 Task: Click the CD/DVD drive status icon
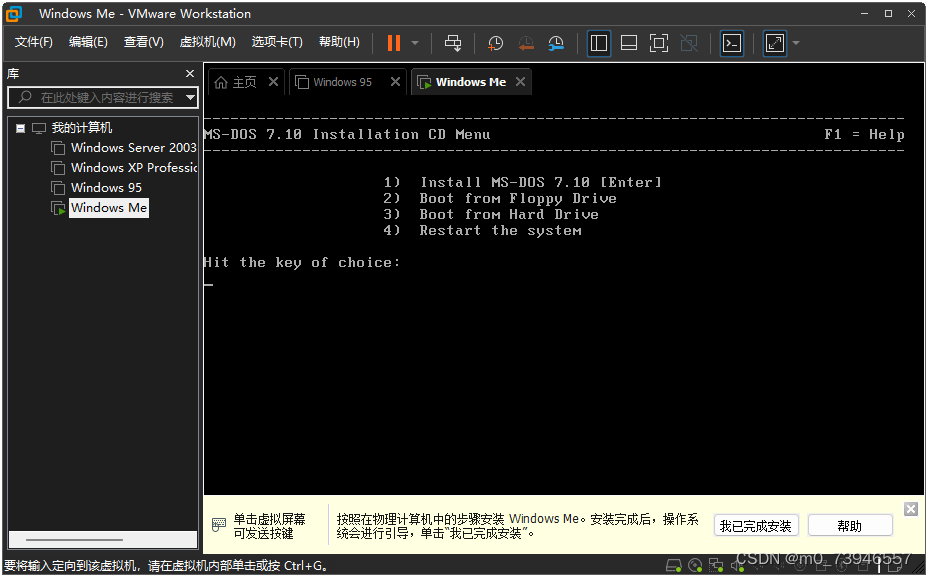click(695, 566)
